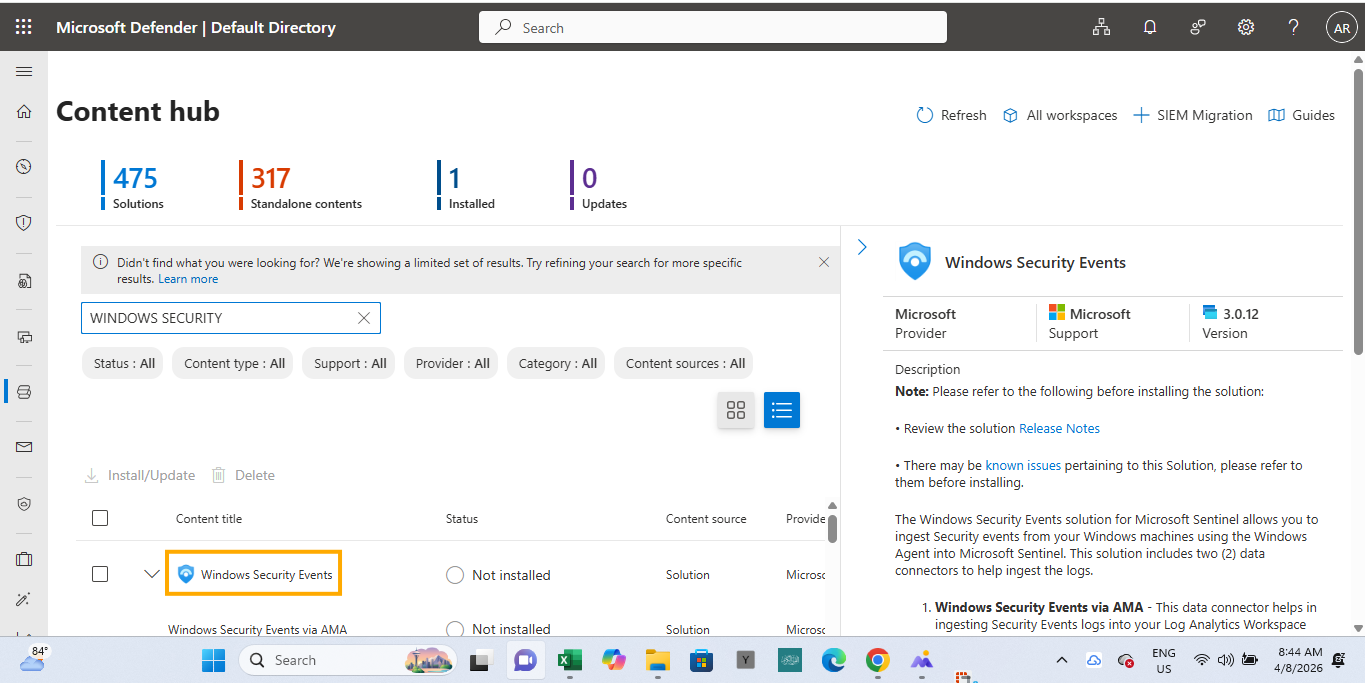Viewport: 1365px width, 683px height.
Task: Filter by 317 Standalone contents
Action: (x=301, y=185)
